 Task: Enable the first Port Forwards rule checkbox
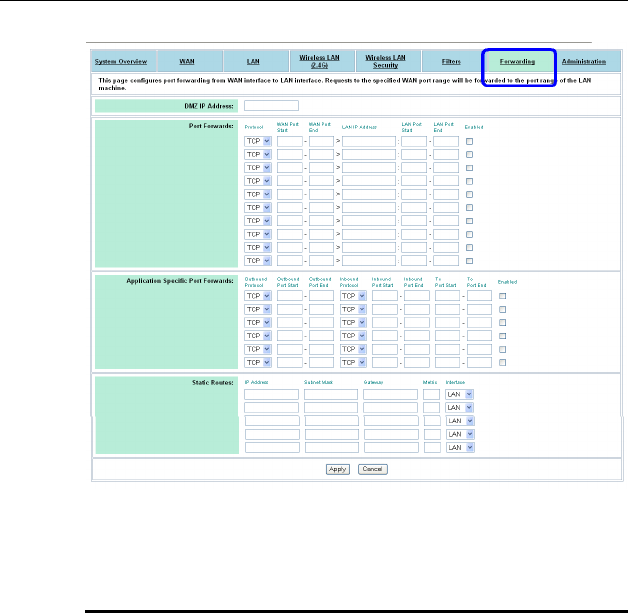tap(470, 142)
